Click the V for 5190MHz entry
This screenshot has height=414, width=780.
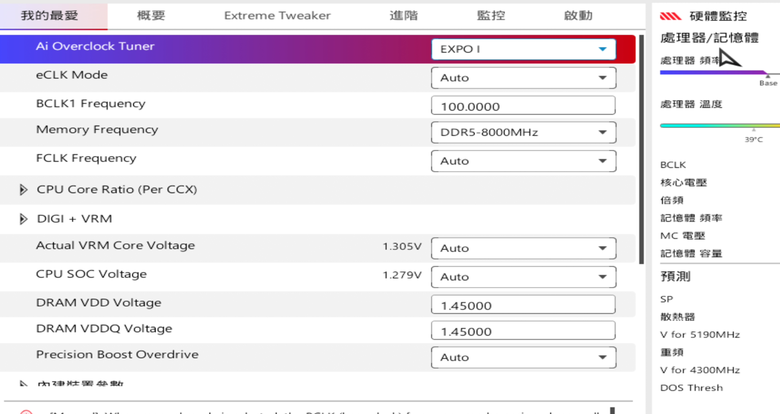coord(700,335)
